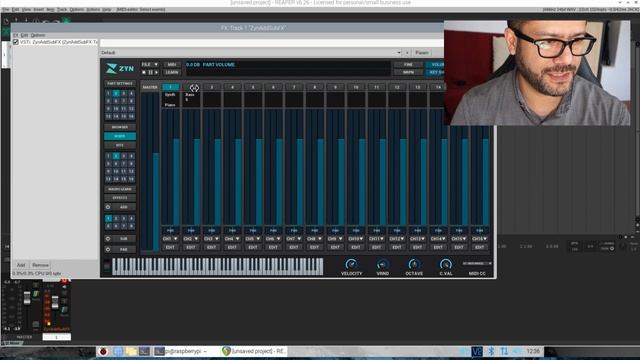Click the Param button

point(422,53)
